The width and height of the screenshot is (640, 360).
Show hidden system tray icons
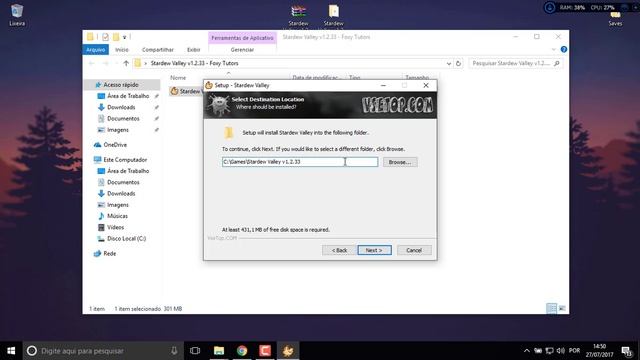coord(527,351)
